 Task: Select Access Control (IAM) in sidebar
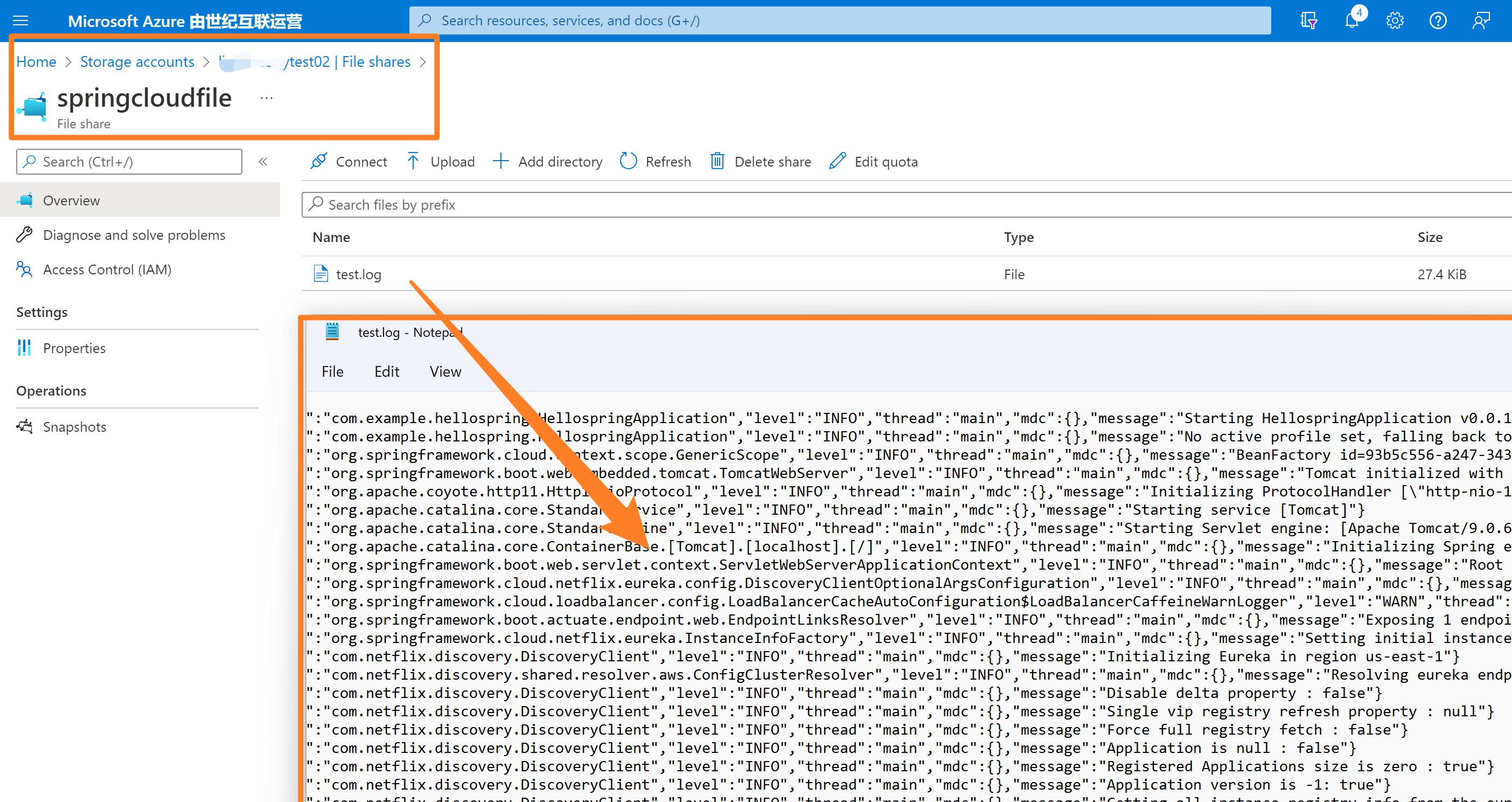[x=107, y=269]
